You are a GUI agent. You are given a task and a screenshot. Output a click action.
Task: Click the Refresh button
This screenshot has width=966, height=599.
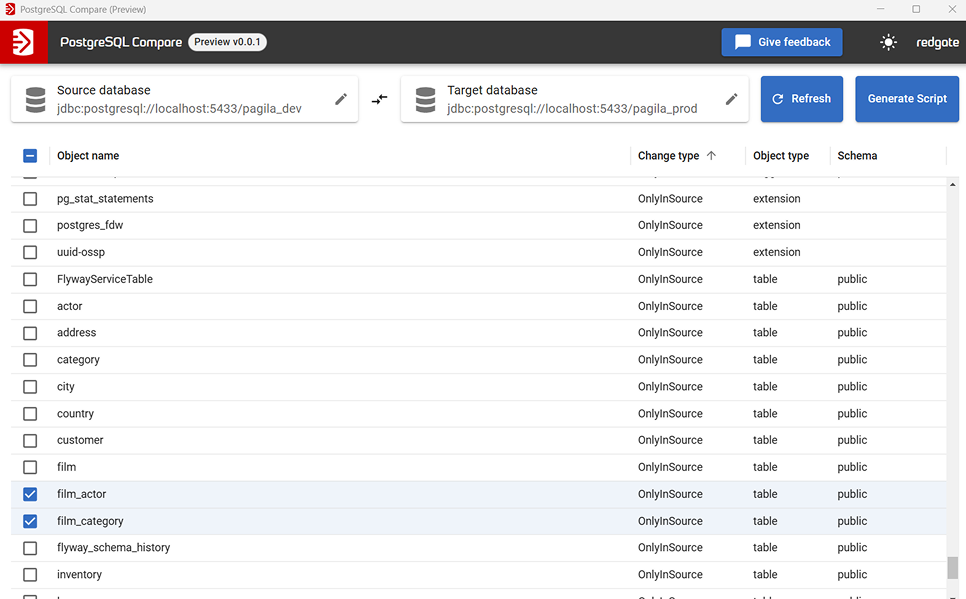pyautogui.click(x=802, y=99)
